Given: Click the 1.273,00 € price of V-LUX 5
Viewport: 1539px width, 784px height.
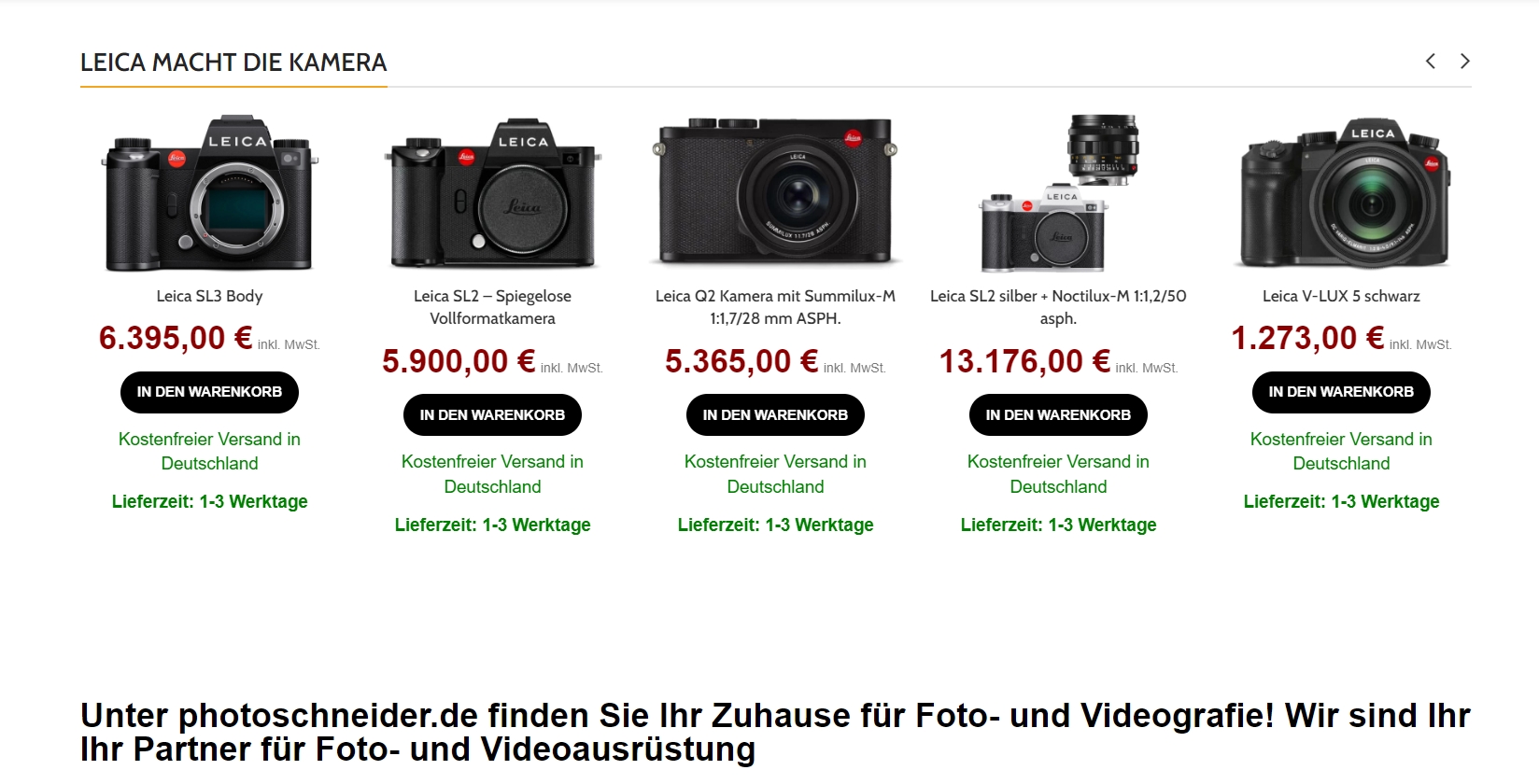Looking at the screenshot, I should (1307, 338).
